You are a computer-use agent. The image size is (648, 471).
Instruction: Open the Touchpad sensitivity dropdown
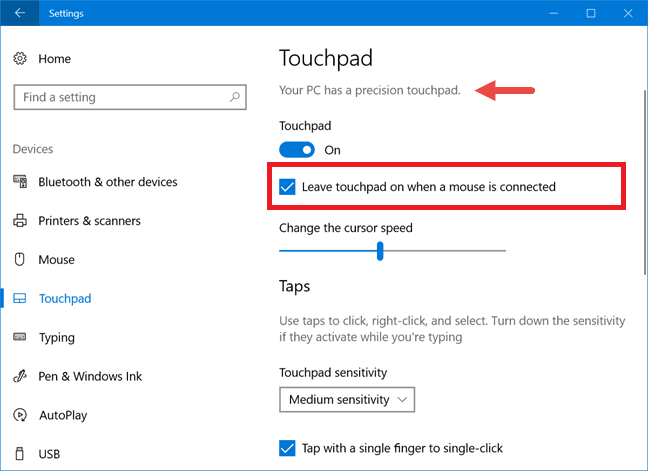pos(347,400)
